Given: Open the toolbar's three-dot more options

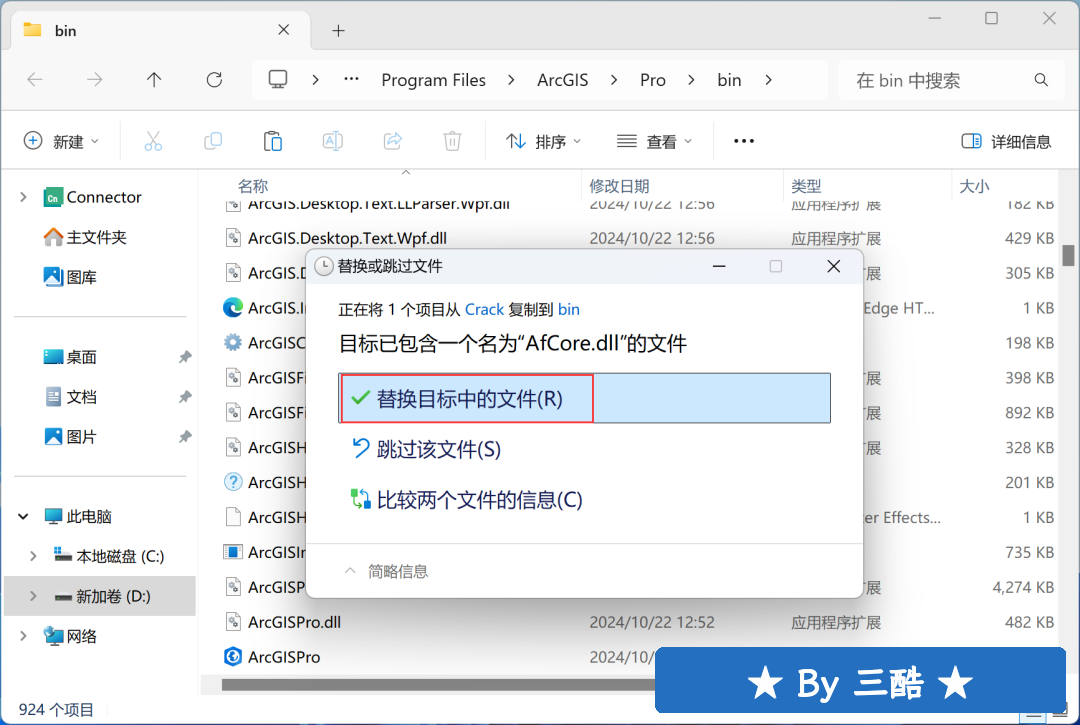Looking at the screenshot, I should [744, 141].
